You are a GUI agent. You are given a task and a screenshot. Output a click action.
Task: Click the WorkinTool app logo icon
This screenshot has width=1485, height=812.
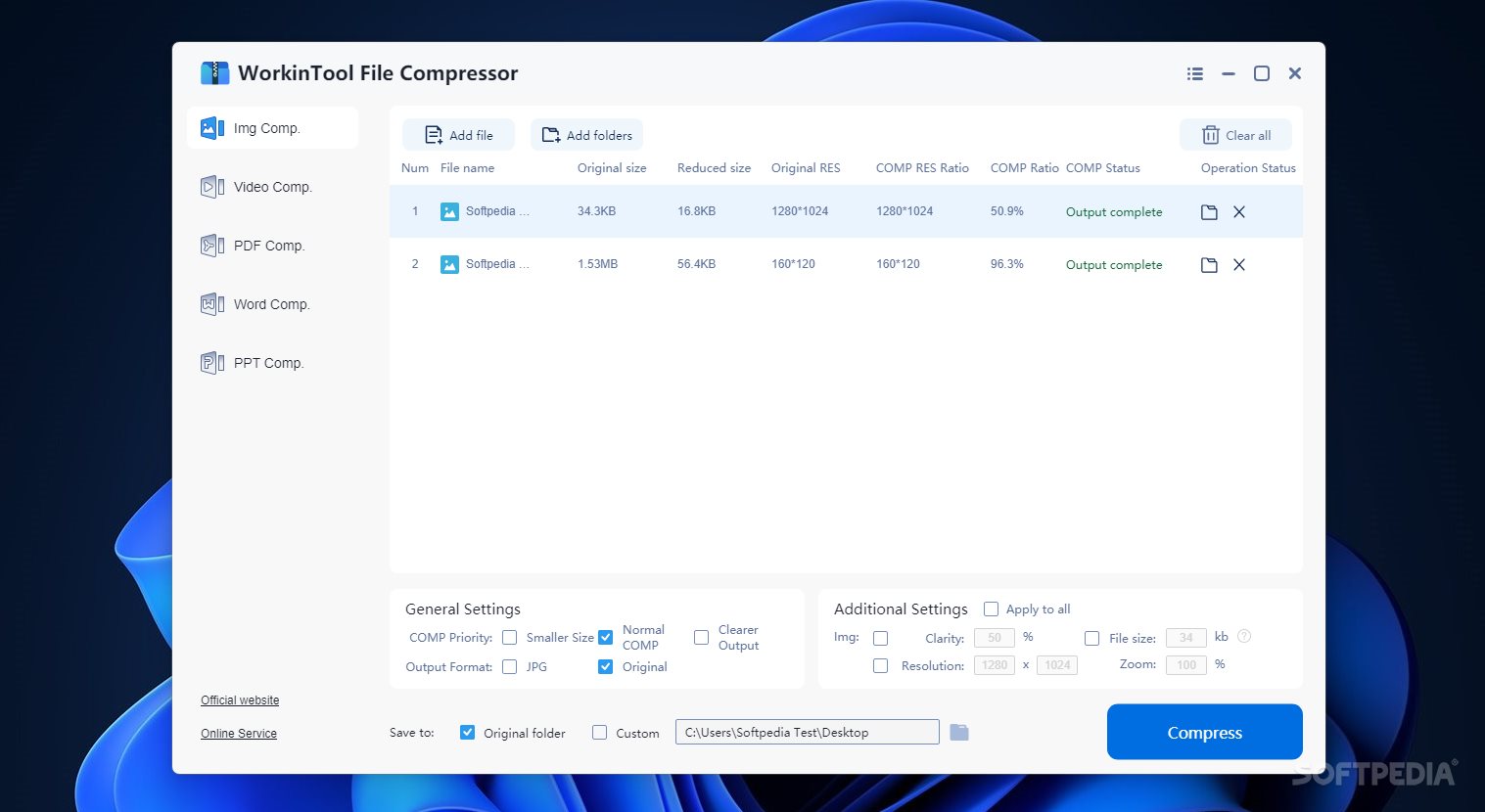pyautogui.click(x=214, y=73)
